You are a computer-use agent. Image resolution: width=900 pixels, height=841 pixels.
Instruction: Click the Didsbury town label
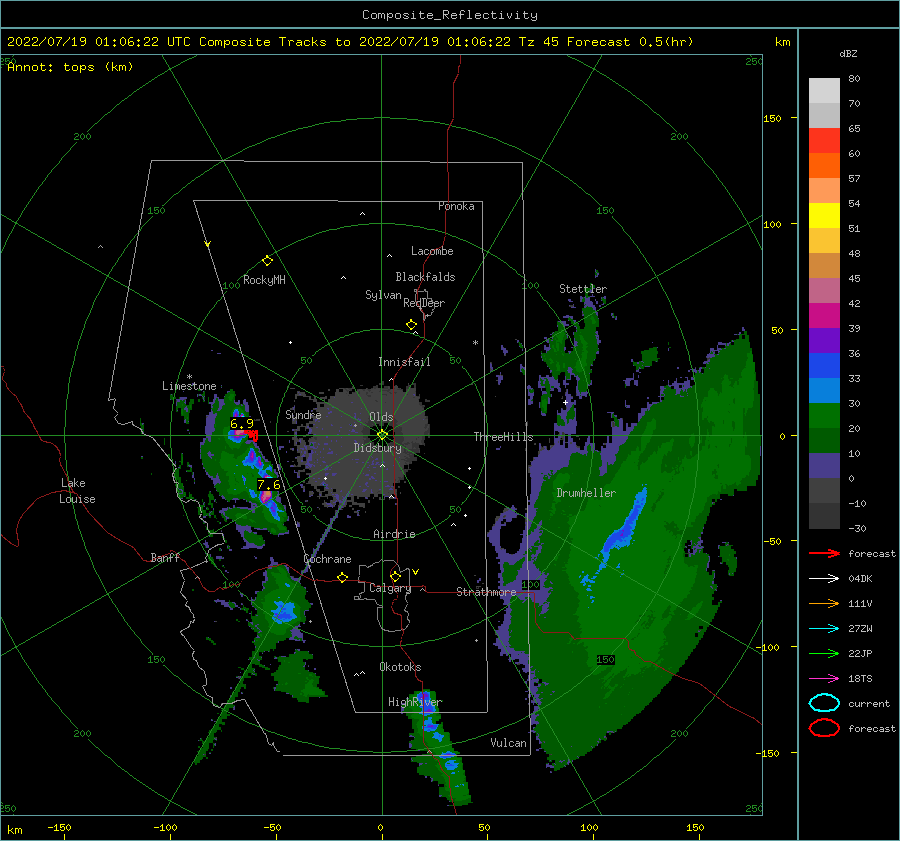(377, 448)
